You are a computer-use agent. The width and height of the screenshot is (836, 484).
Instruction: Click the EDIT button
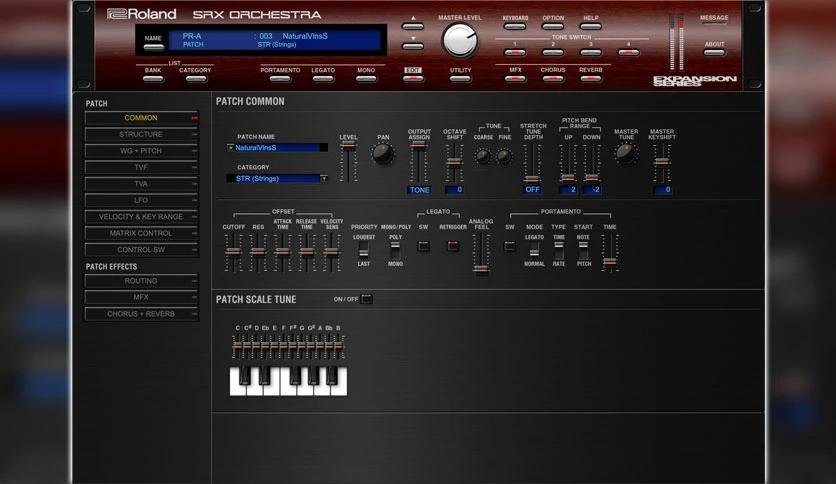[413, 78]
